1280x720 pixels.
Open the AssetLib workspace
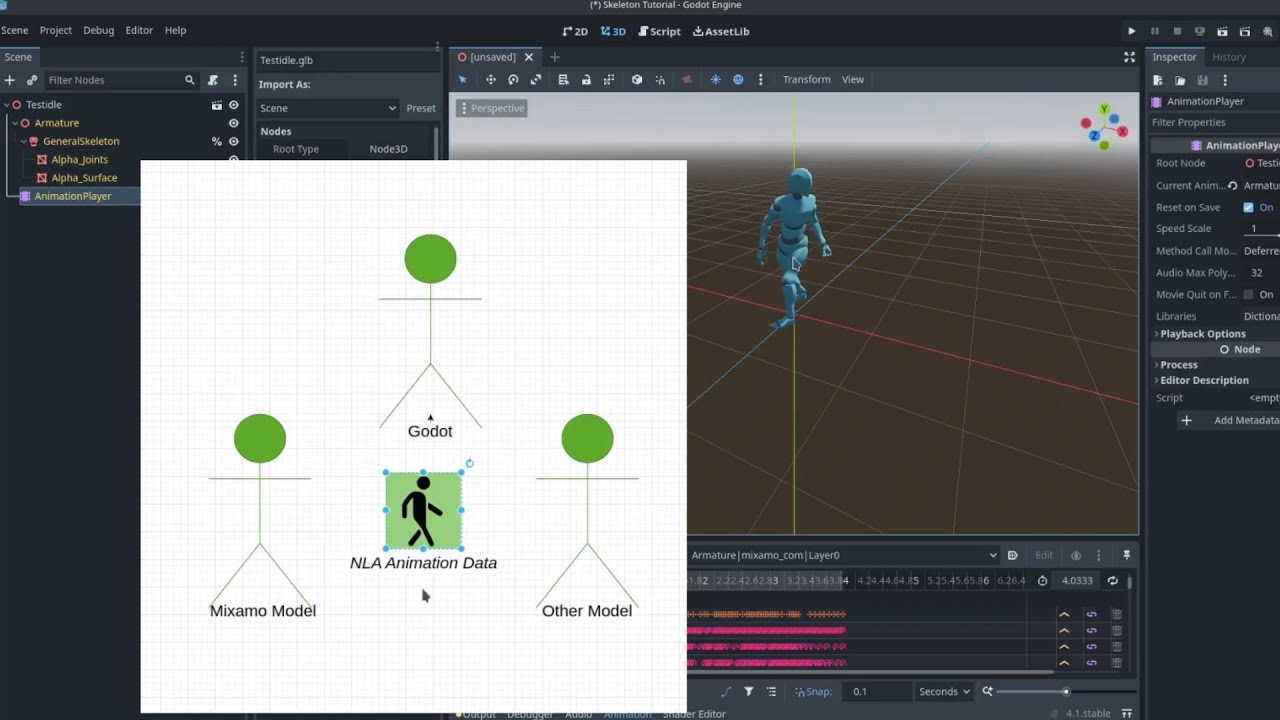pyautogui.click(x=721, y=31)
